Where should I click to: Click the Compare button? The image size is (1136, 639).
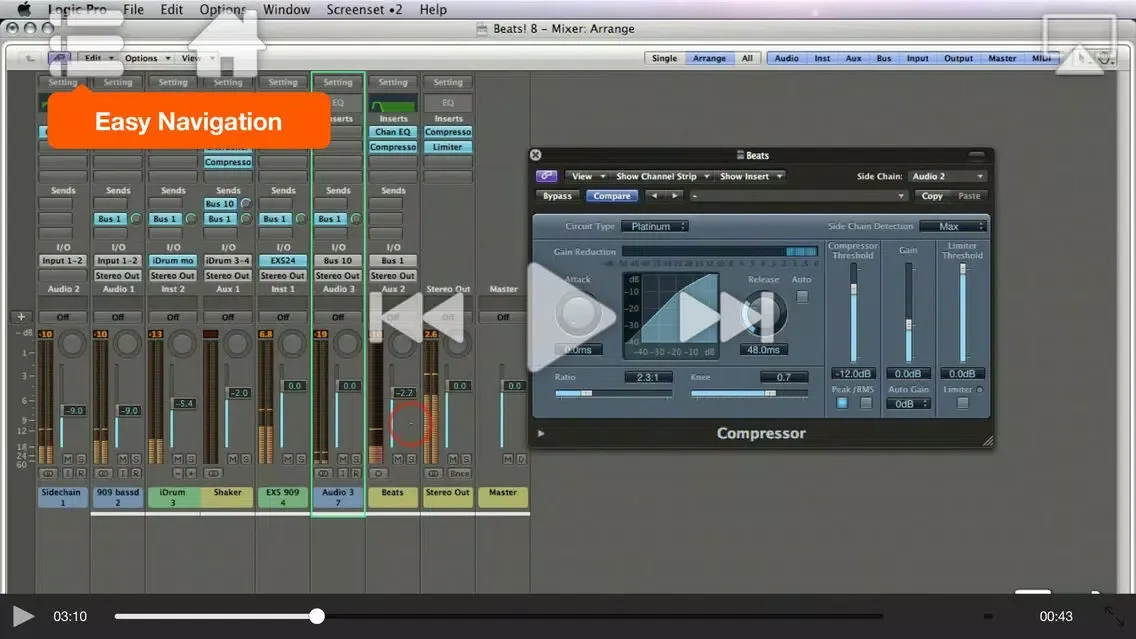[611, 196]
